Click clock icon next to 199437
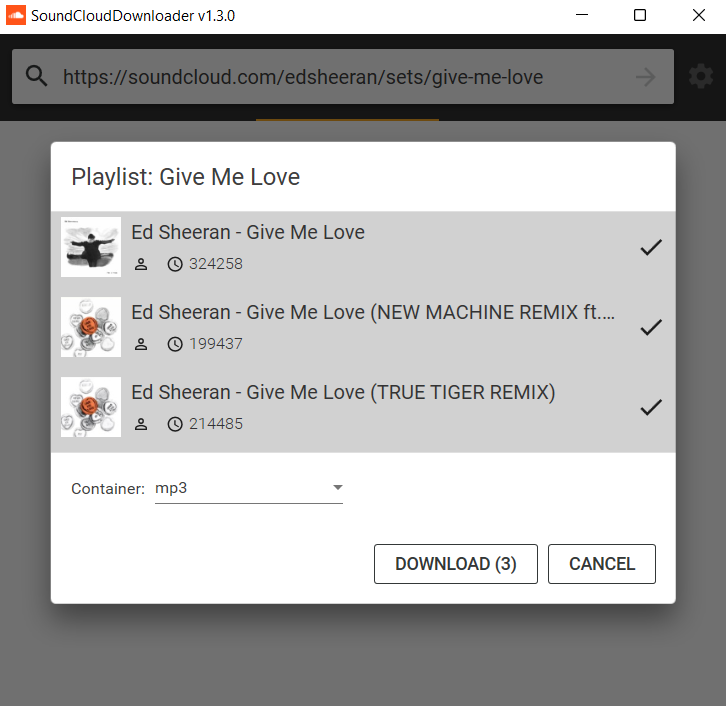 [175, 344]
